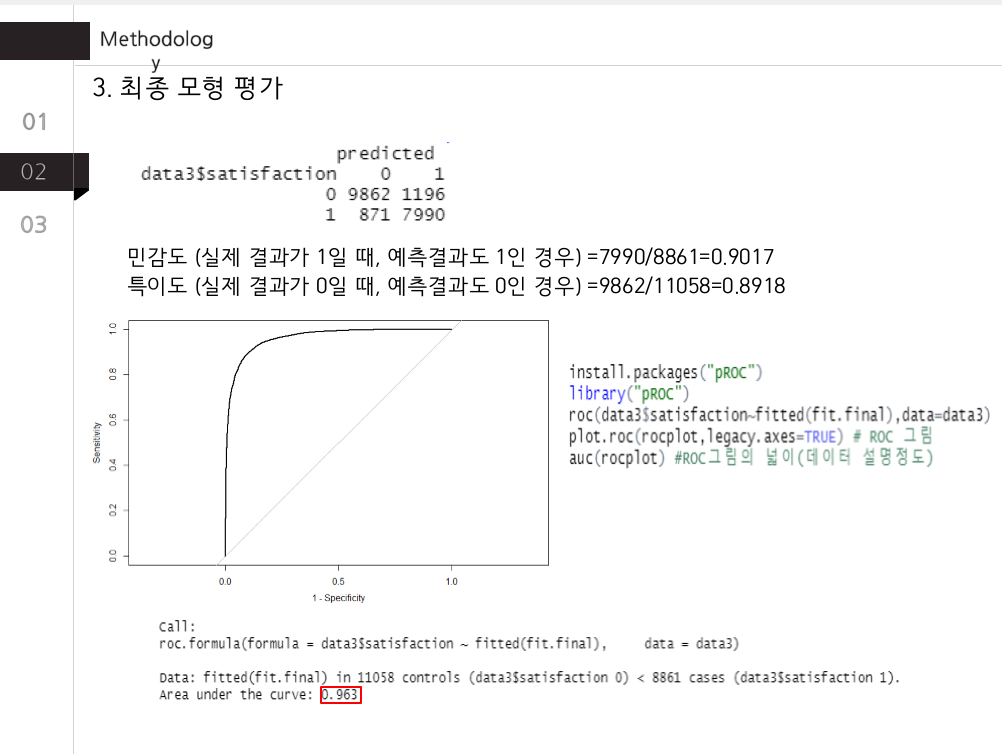Click the 0.5 tick label on x-axis
This screenshot has width=1002, height=754.
tap(338, 581)
